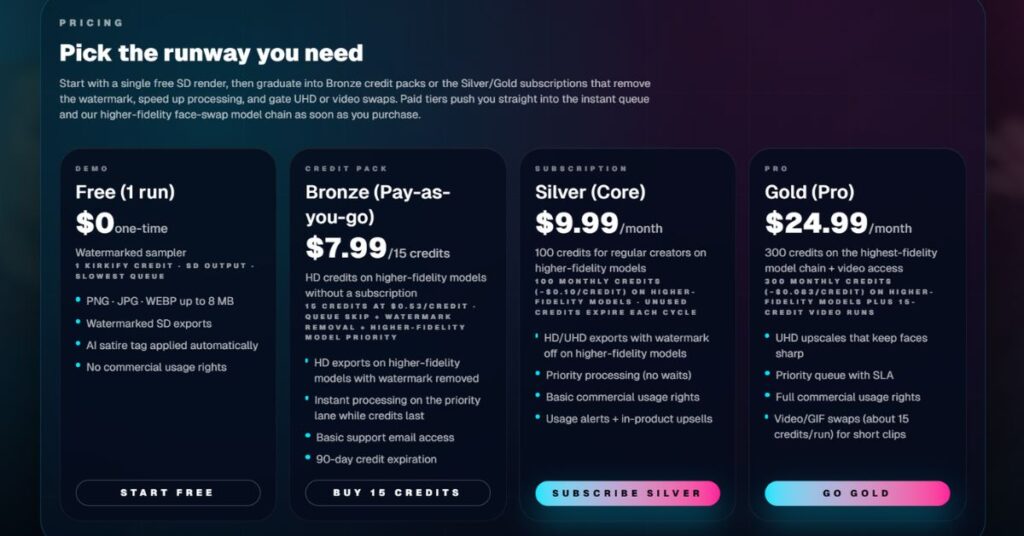Click the Gold (Pro) plan heading

coord(810,192)
